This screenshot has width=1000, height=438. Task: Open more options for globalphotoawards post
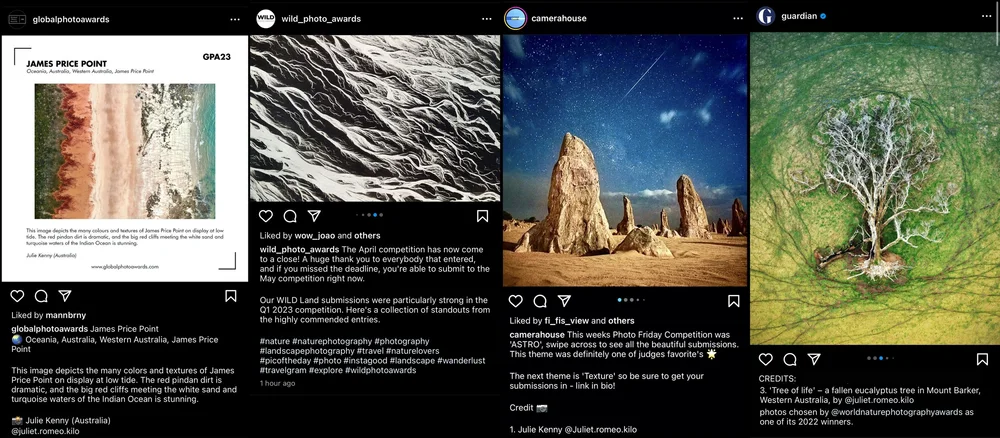(235, 19)
